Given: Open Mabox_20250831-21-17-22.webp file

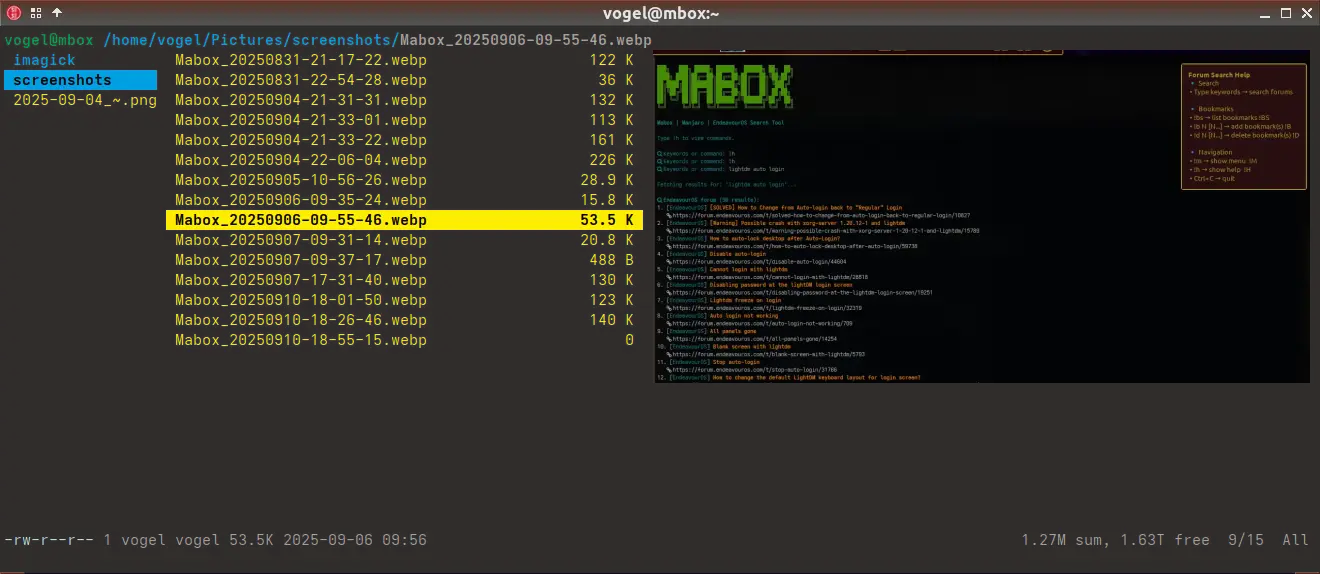Looking at the screenshot, I should (300, 60).
